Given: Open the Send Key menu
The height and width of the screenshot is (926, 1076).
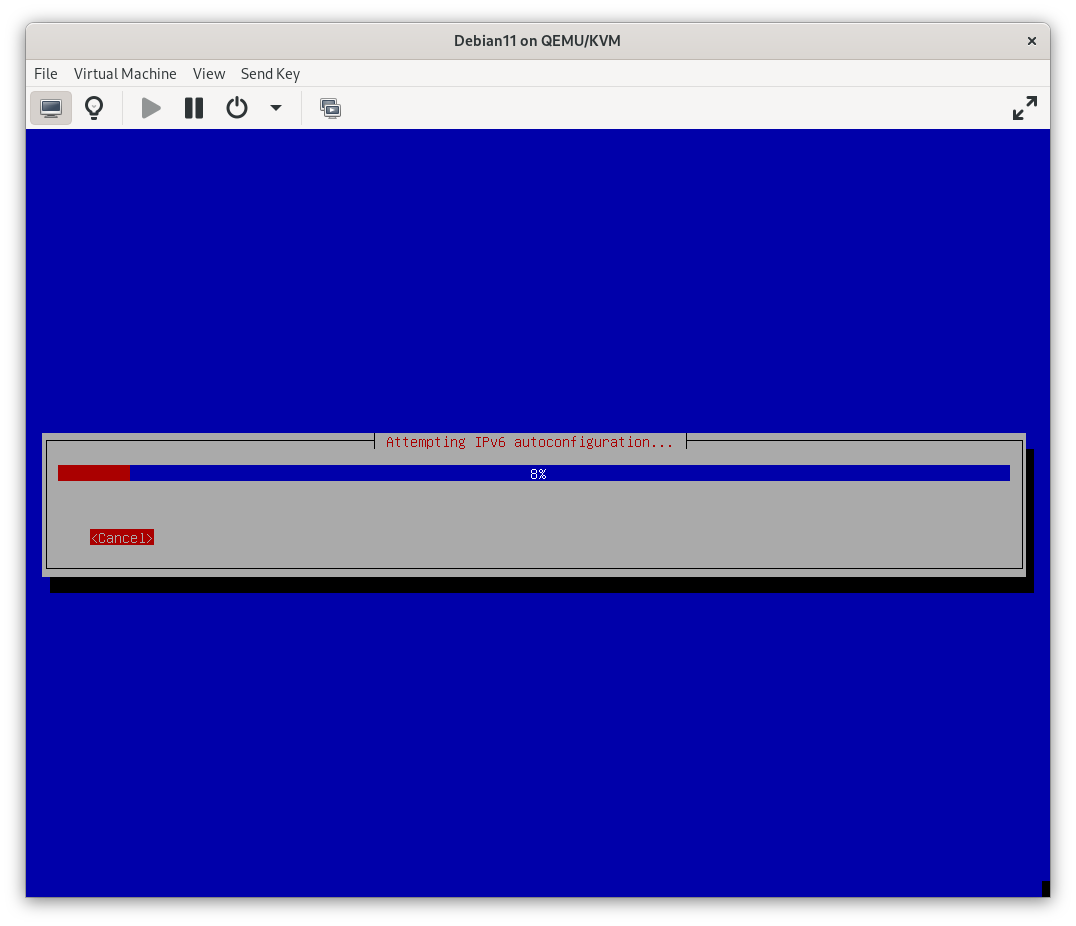Looking at the screenshot, I should pos(270,73).
